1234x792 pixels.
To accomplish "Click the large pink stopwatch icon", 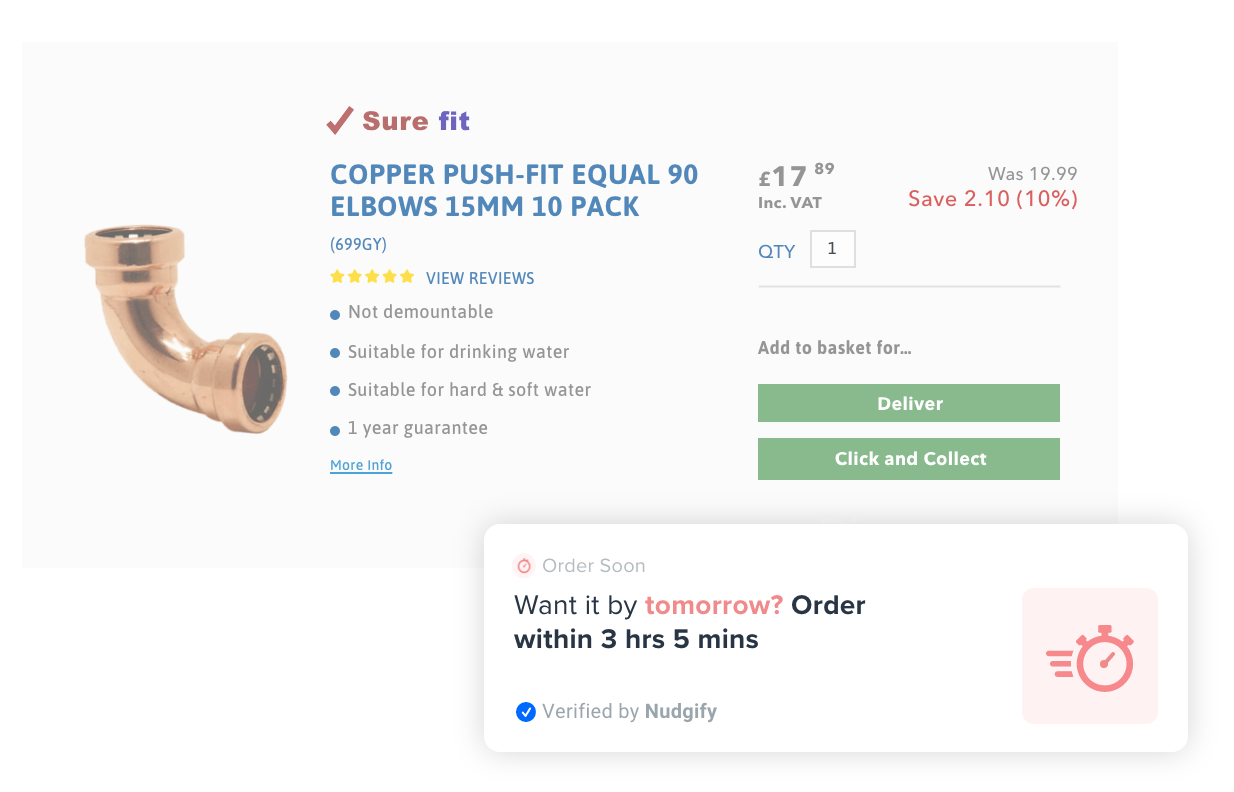I will point(1090,656).
